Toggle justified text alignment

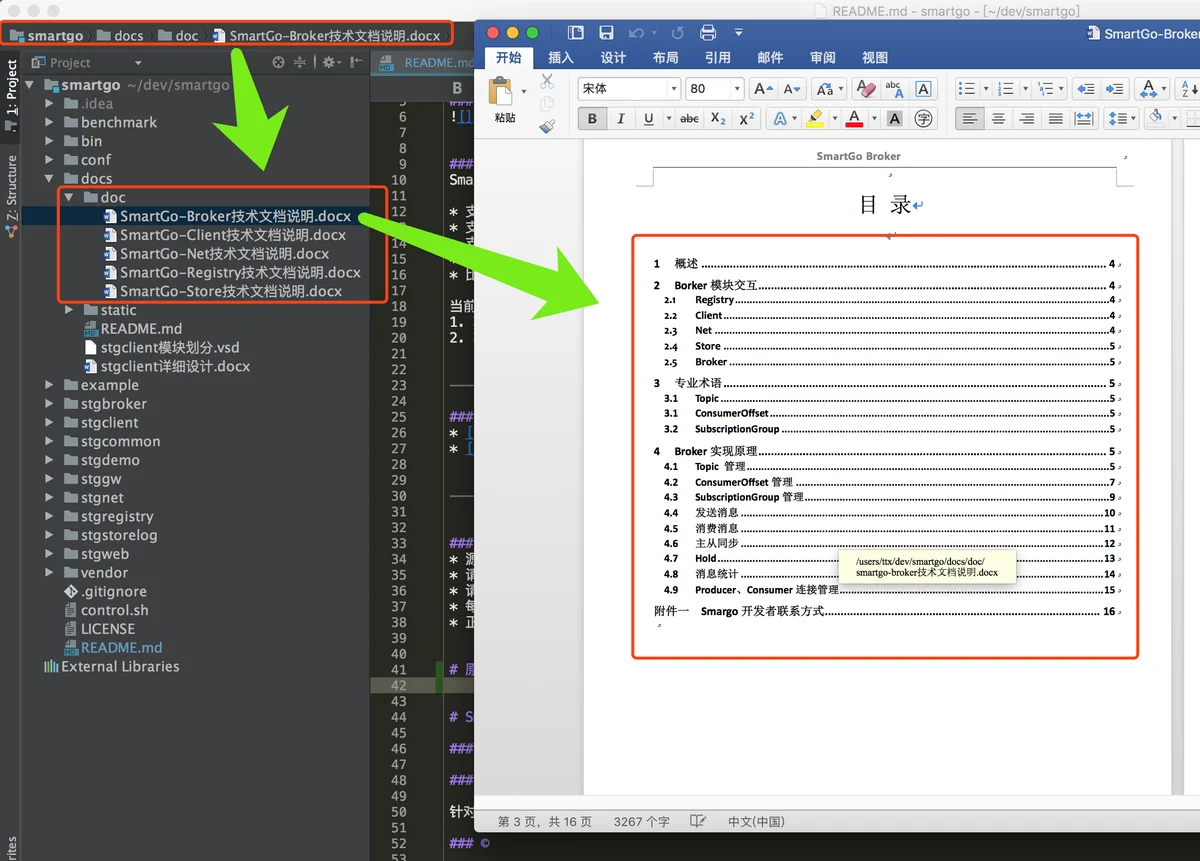pyautogui.click(x=1055, y=119)
